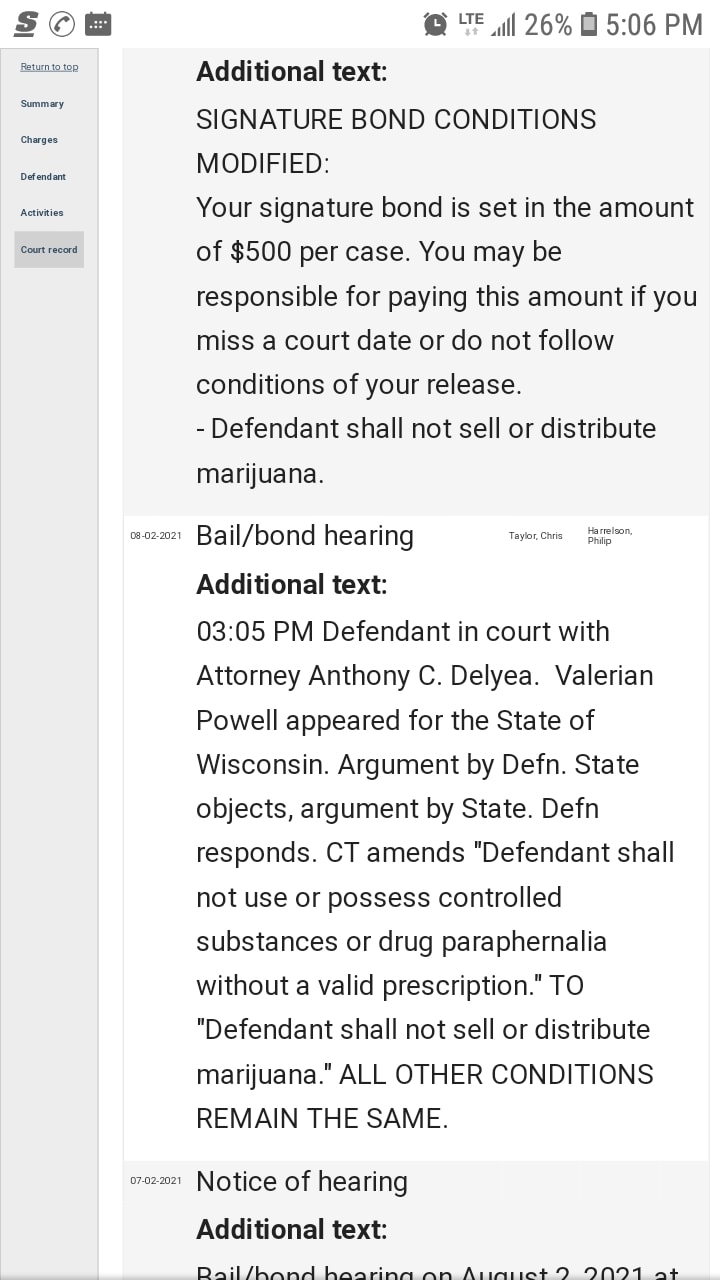Click the 07-02-2021 record date
Viewport: 720px width, 1280px height.
pyautogui.click(x=156, y=1181)
